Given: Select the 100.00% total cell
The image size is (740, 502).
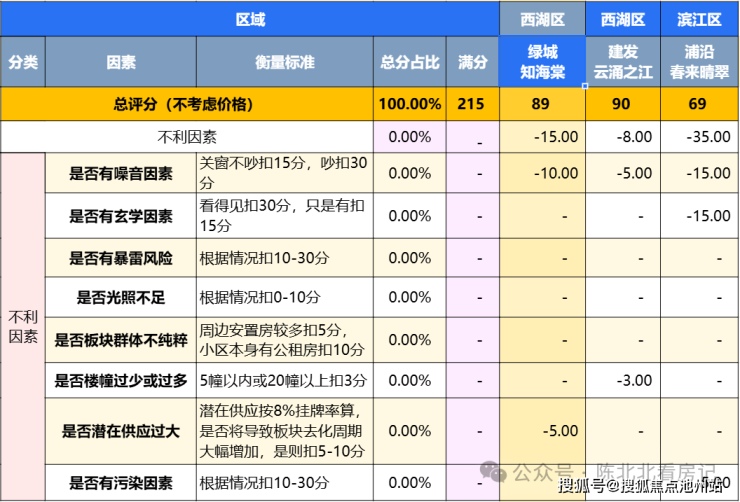Looking at the screenshot, I should 410,104.
